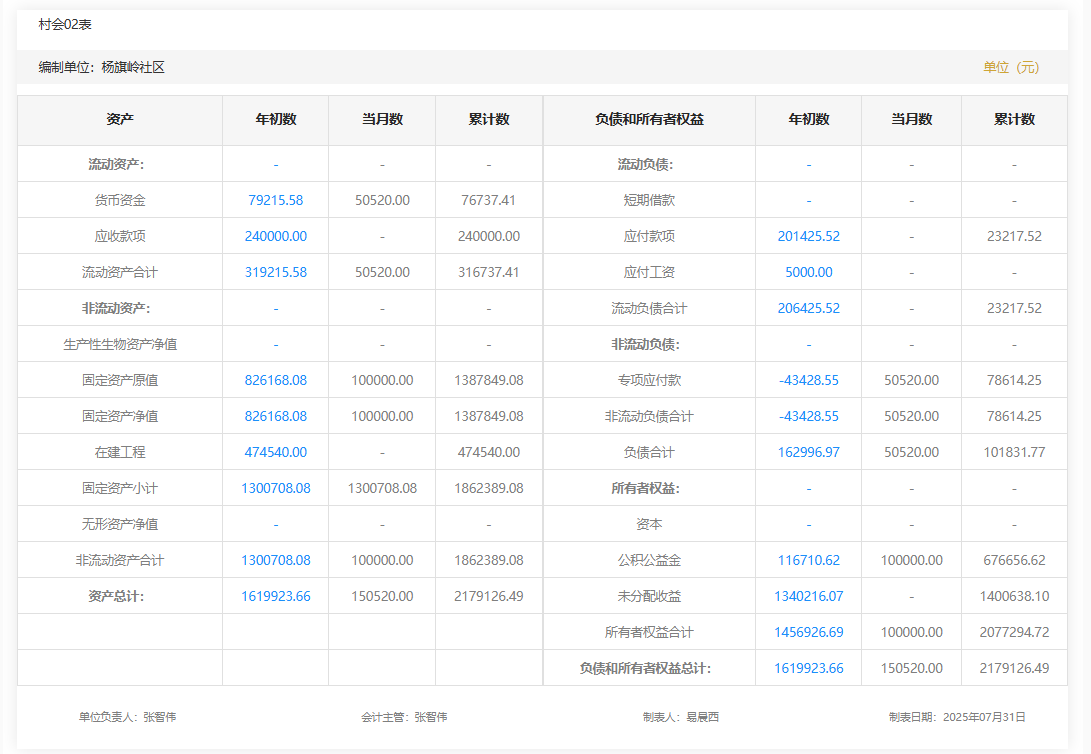
Task: Open 应付工资 opening balance 5000.00
Action: pyautogui.click(x=808, y=272)
